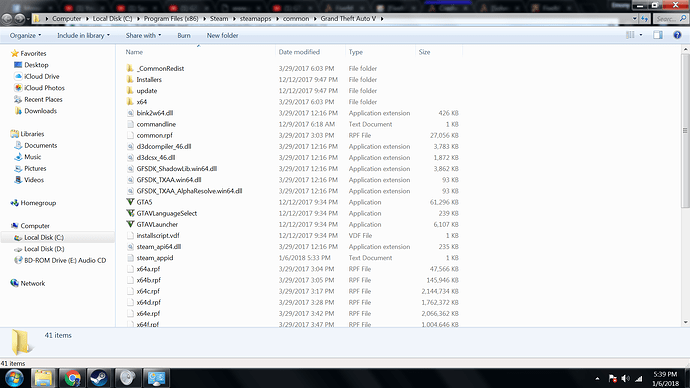690x388 pixels.
Task: Select steamapps in the address breadcrumb
Action: point(255,18)
